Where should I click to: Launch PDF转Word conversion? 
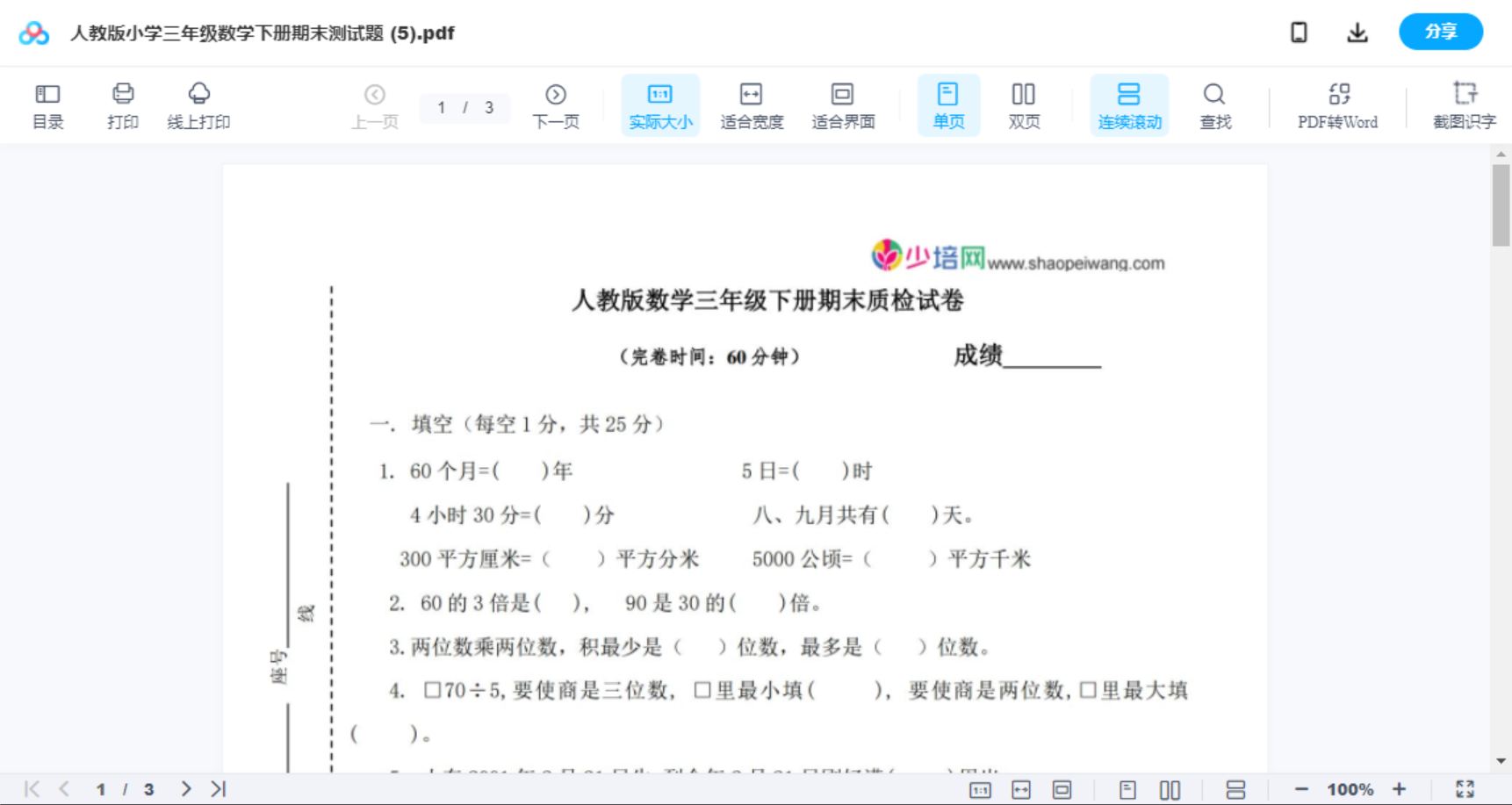[1336, 104]
